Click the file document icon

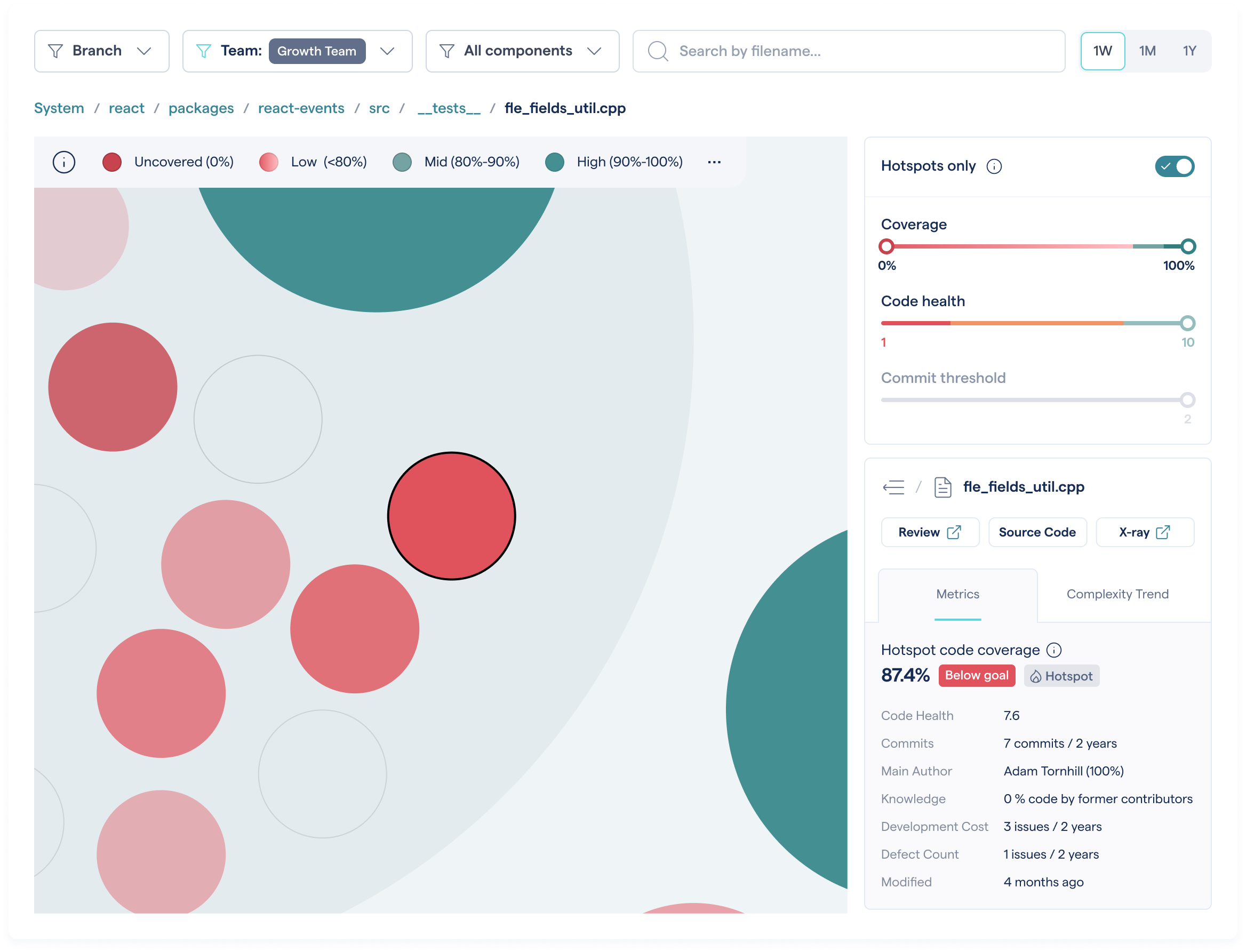[x=943, y=487]
